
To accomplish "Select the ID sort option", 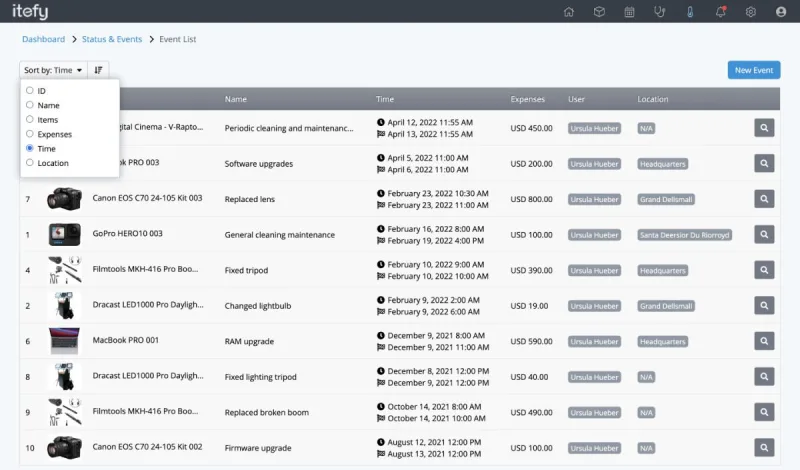I will coord(30,91).
